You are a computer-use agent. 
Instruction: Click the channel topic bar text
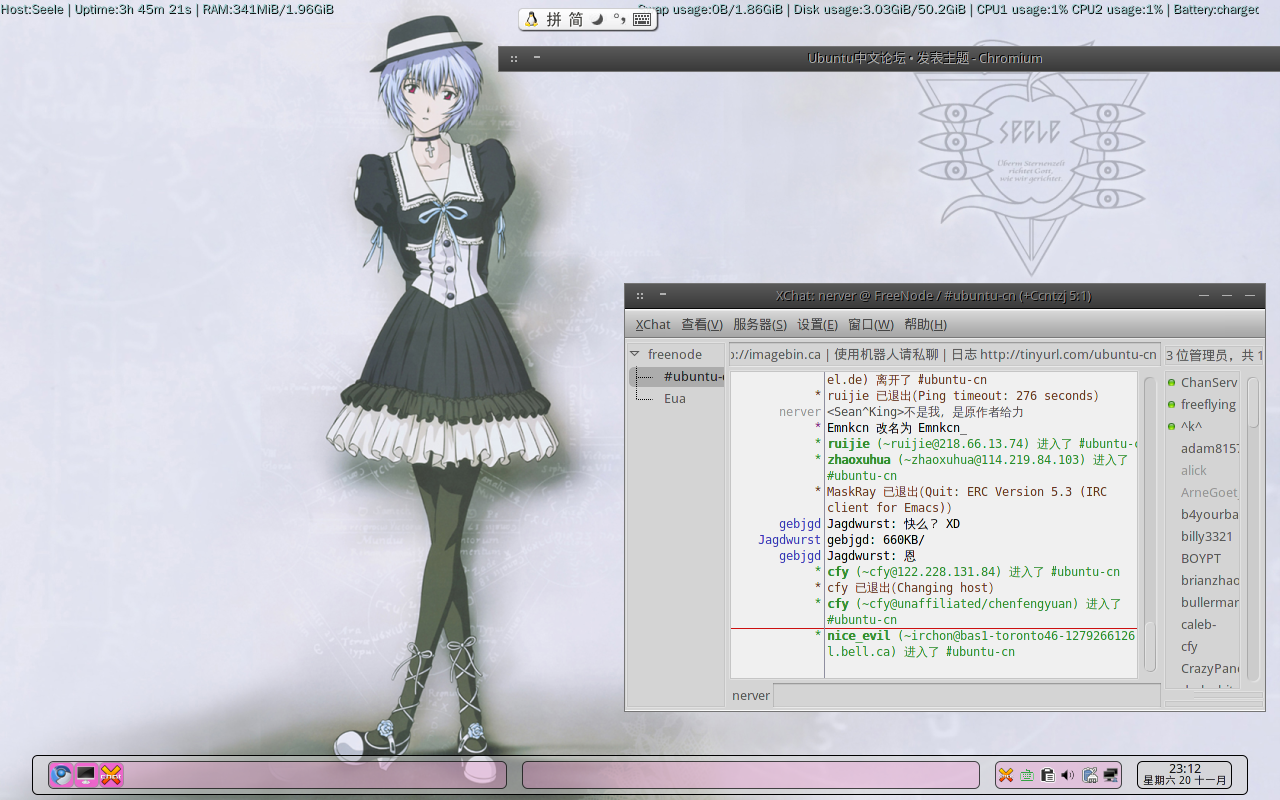[x=945, y=354]
